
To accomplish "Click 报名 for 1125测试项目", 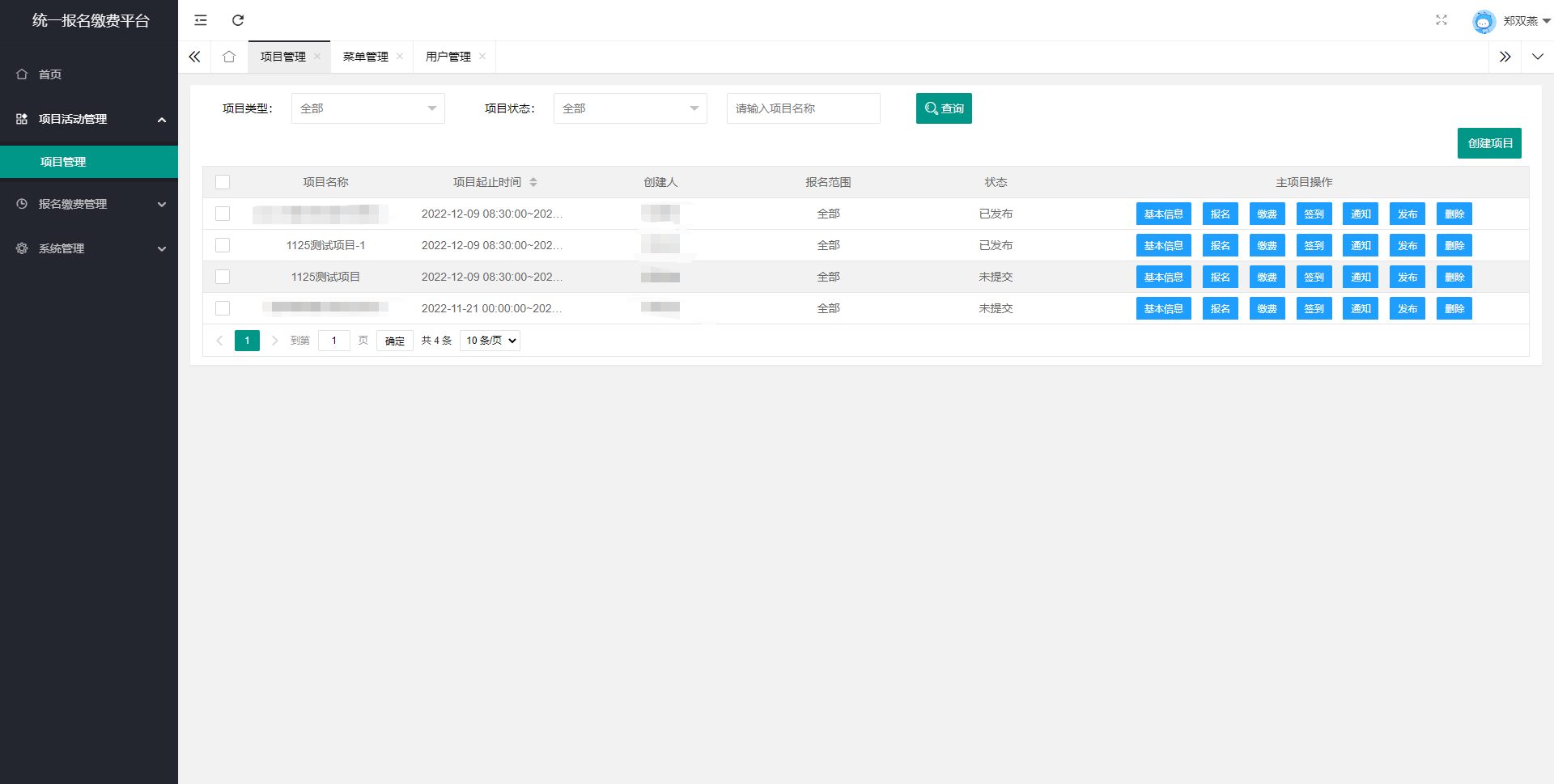I will [1221, 278].
